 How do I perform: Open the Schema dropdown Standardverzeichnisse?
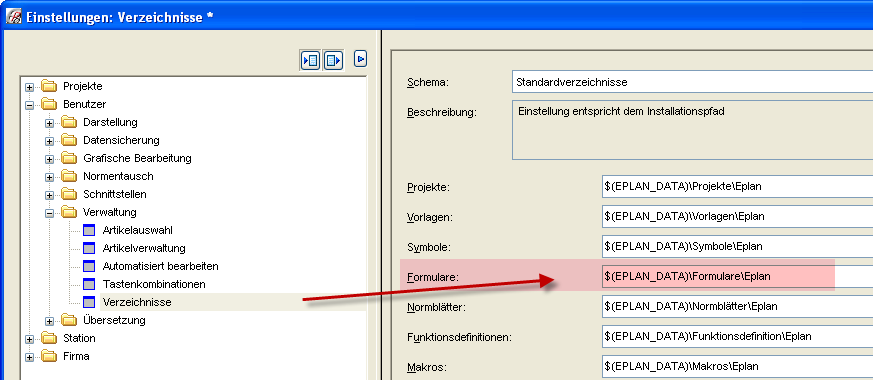(x=692, y=82)
